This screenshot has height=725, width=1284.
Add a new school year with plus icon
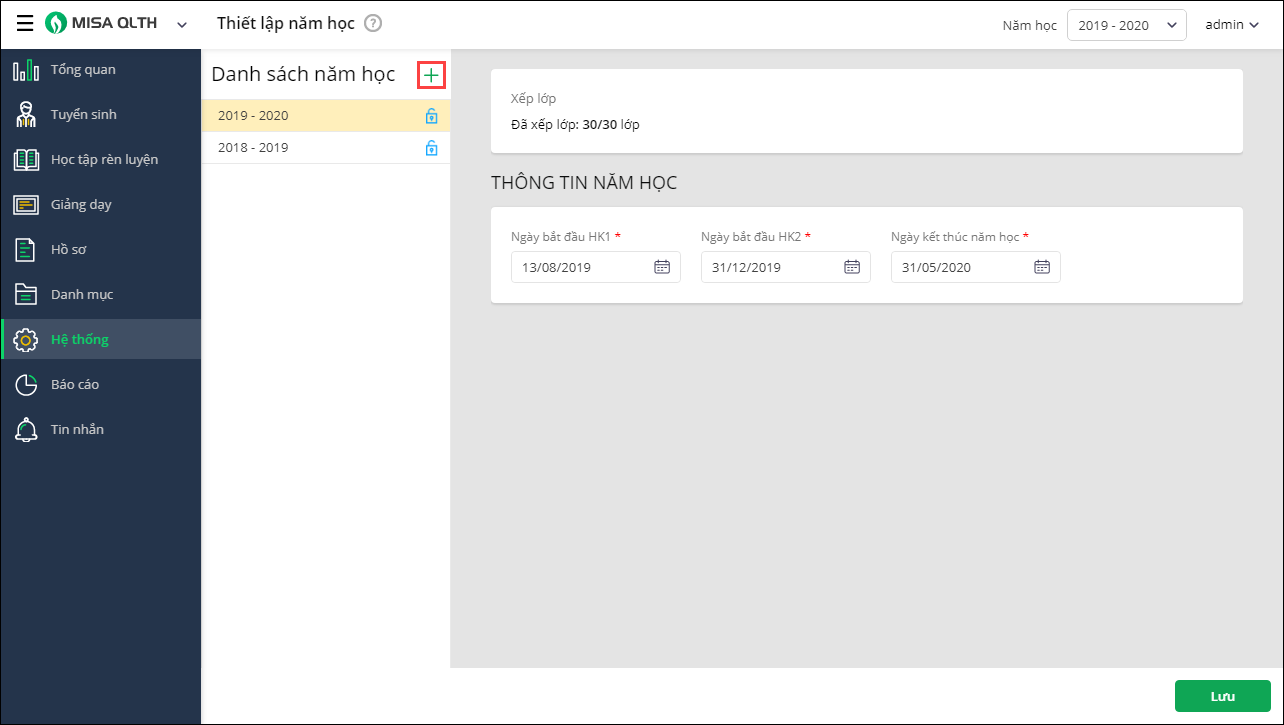click(431, 75)
